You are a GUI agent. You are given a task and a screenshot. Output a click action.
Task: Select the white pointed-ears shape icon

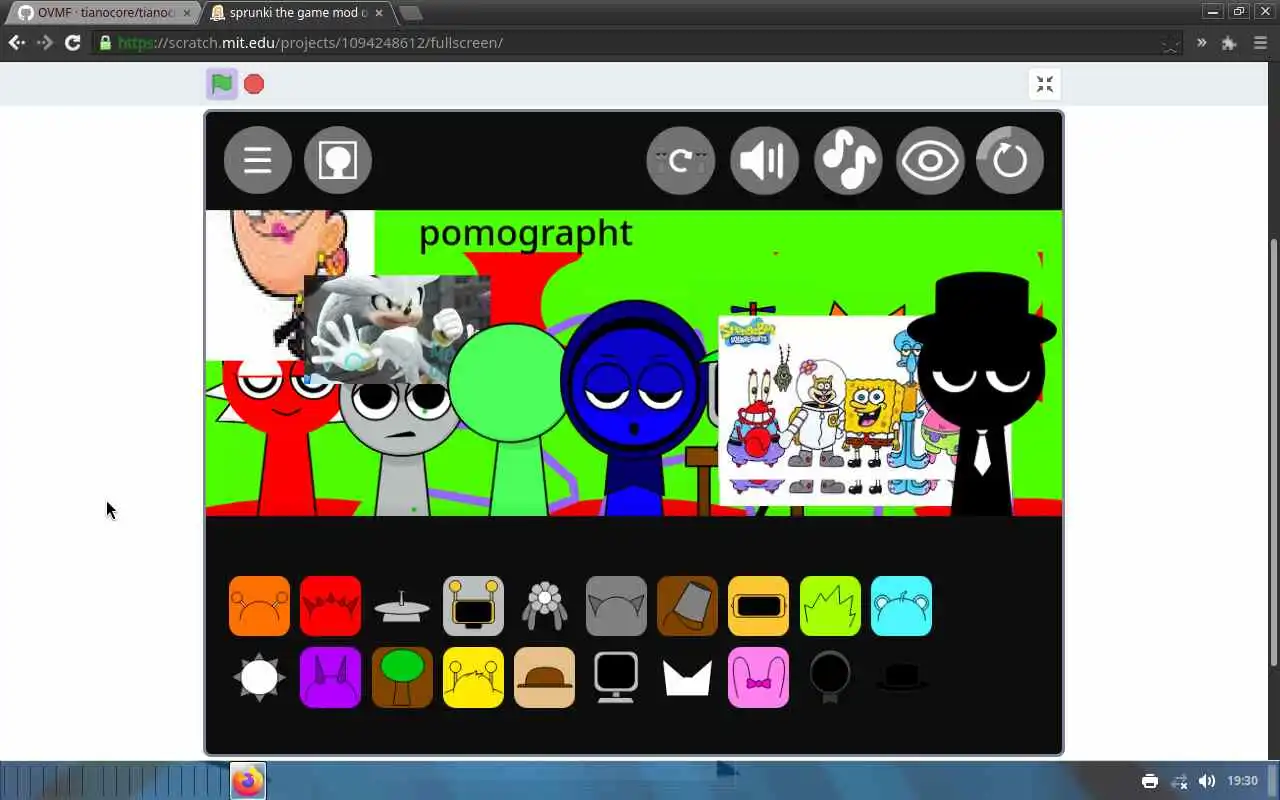[x=687, y=678]
